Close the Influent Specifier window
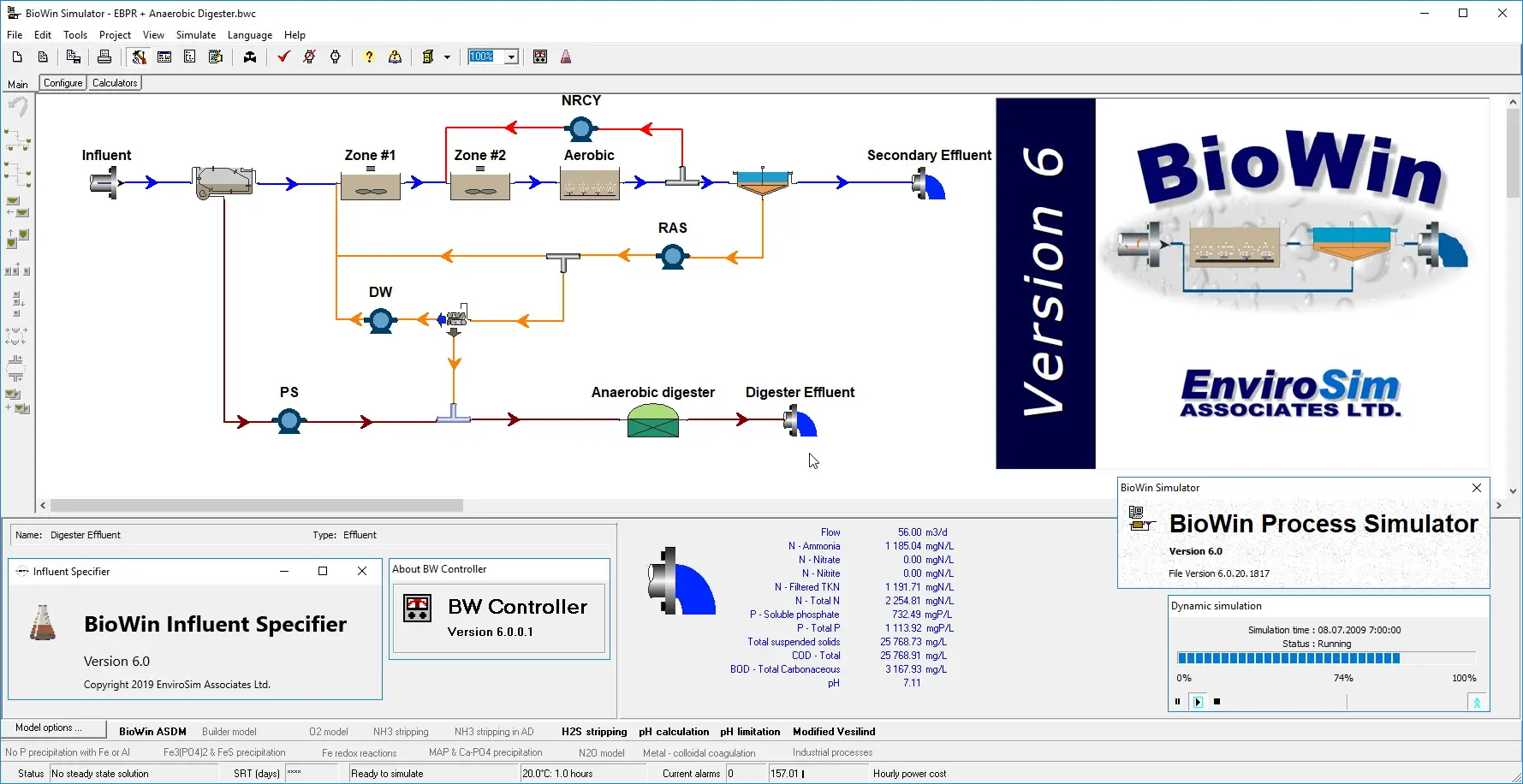 click(x=362, y=571)
